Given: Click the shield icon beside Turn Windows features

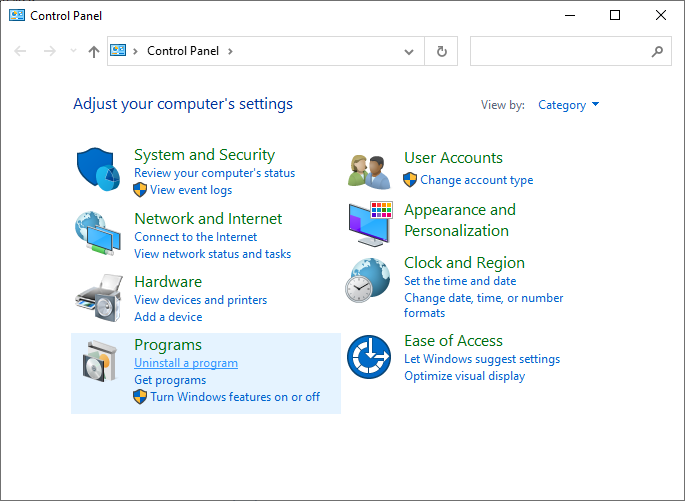Looking at the screenshot, I should (140, 397).
